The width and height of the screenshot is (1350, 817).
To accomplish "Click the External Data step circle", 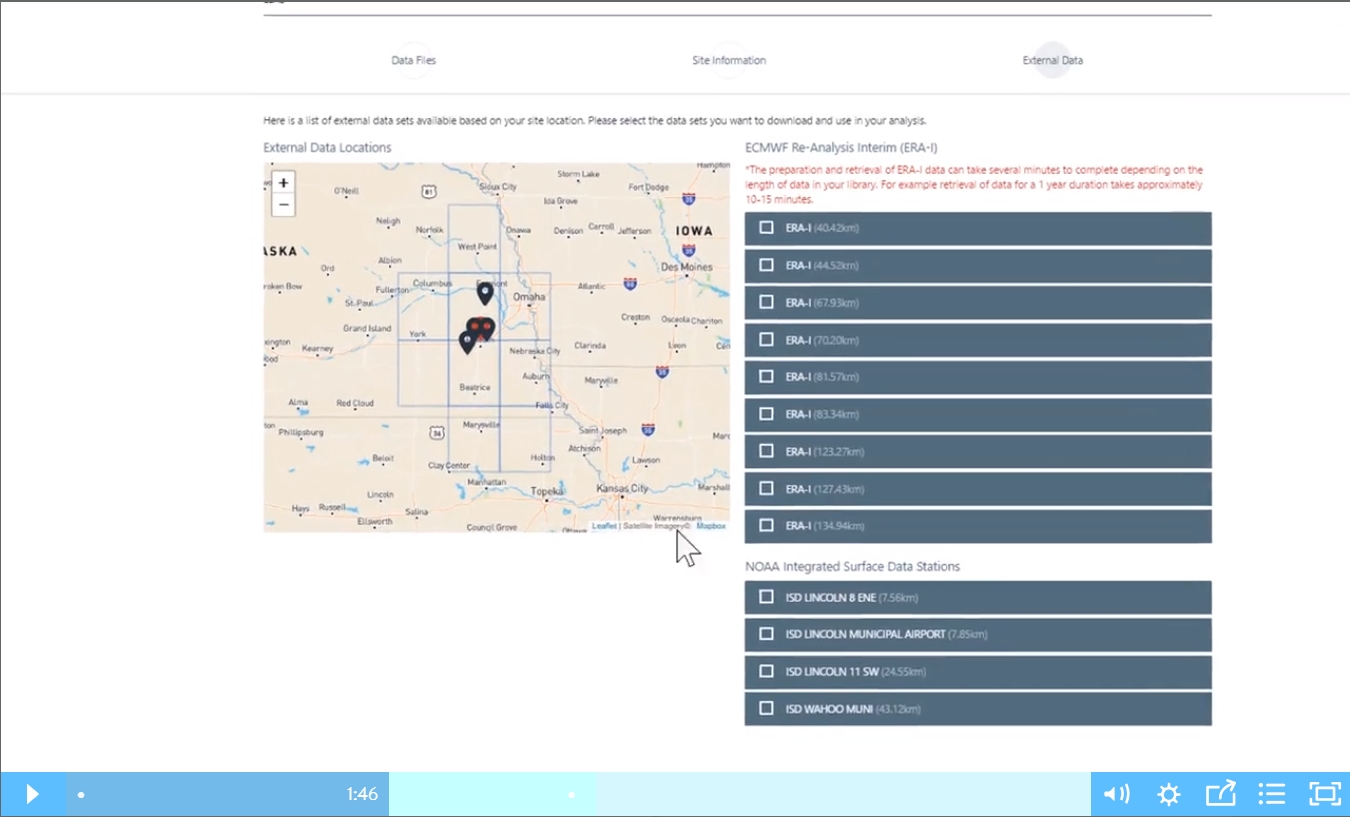I will tap(1053, 60).
